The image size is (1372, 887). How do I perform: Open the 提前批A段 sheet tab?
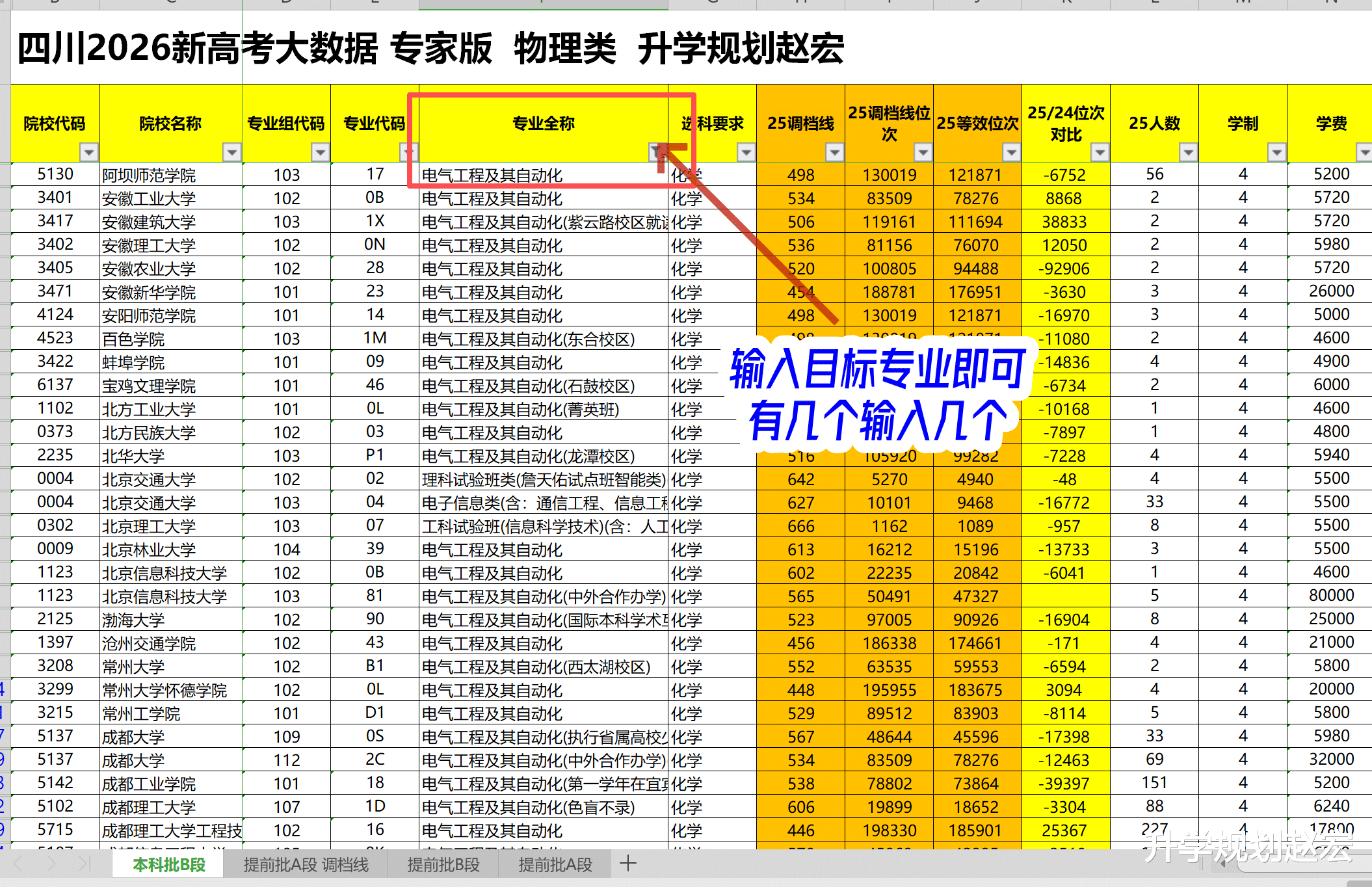[555, 865]
